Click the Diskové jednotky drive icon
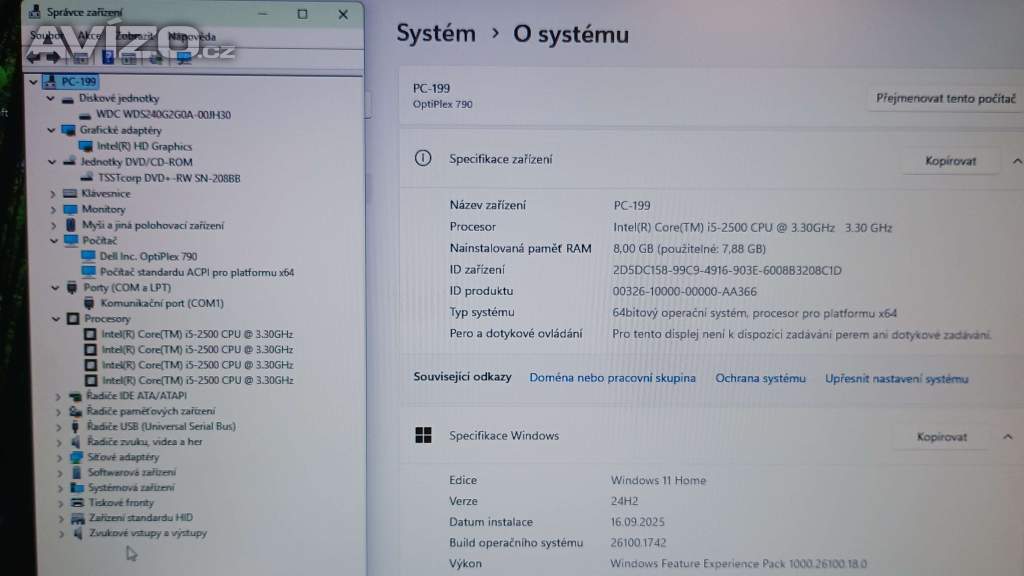Image resolution: width=1024 pixels, height=576 pixels. pos(68,99)
